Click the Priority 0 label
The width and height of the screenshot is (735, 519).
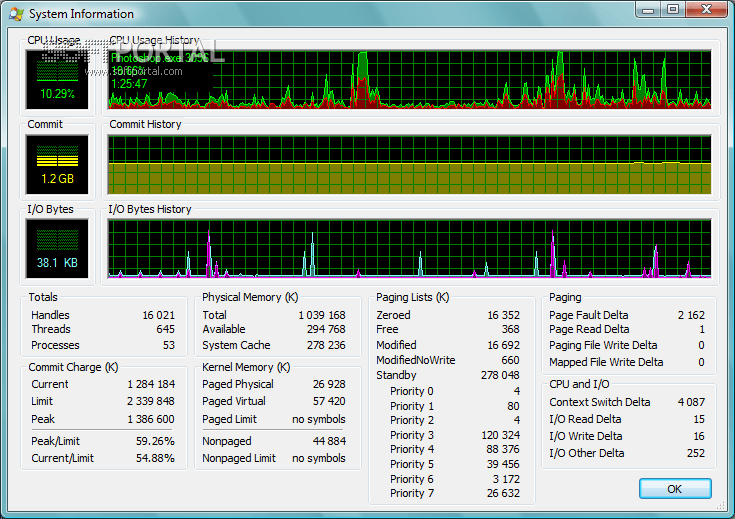click(x=412, y=391)
